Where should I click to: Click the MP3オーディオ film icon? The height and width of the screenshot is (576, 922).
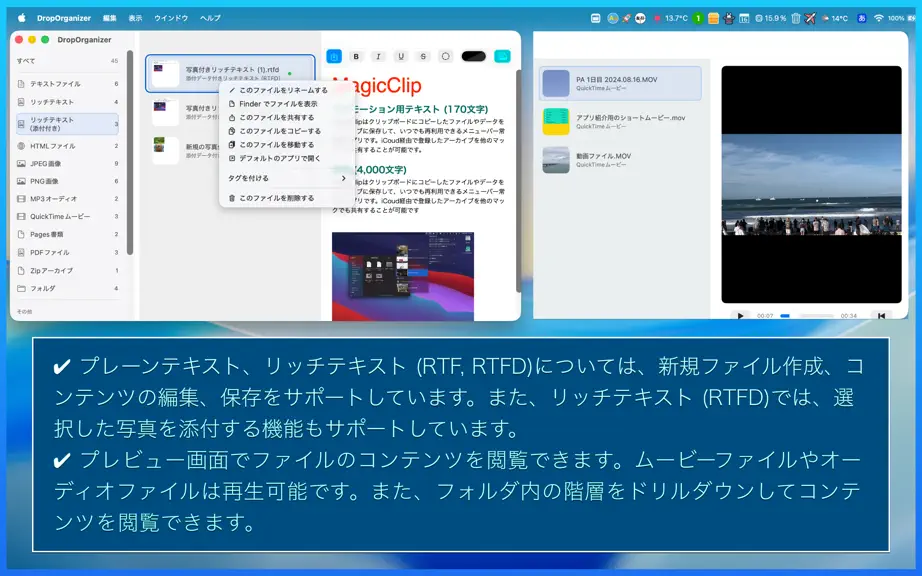click(21, 199)
